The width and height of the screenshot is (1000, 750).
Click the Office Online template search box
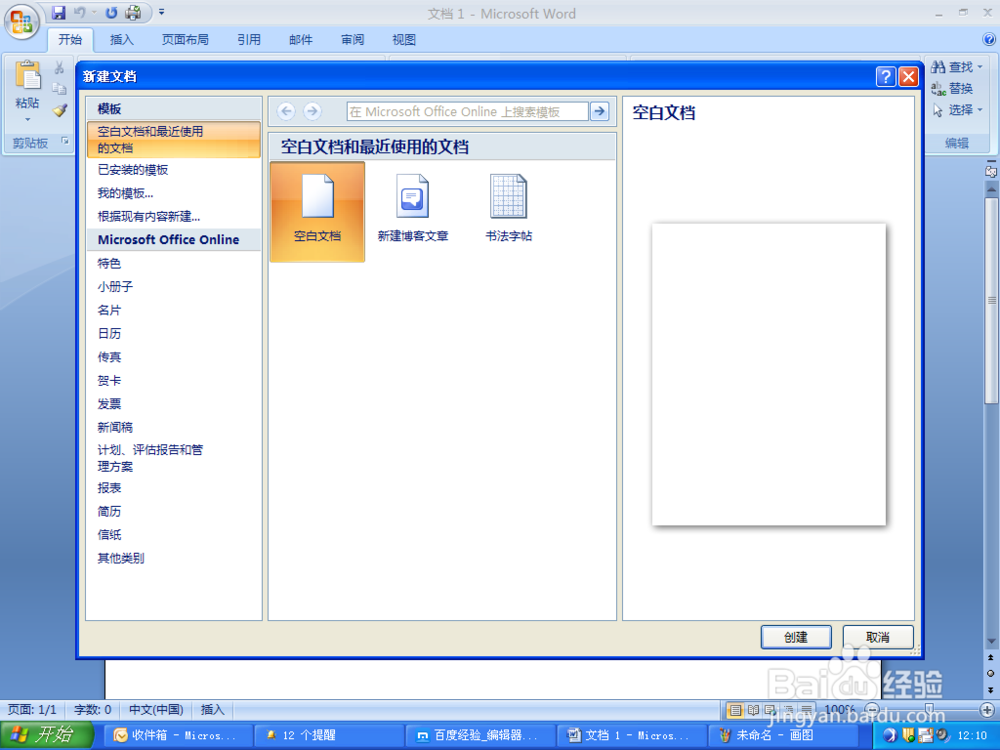point(467,112)
